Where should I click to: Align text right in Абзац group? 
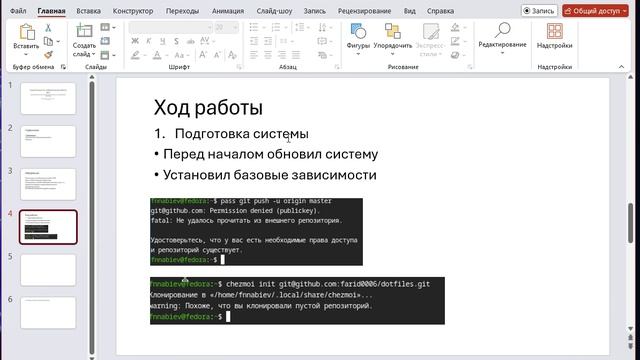pos(282,55)
